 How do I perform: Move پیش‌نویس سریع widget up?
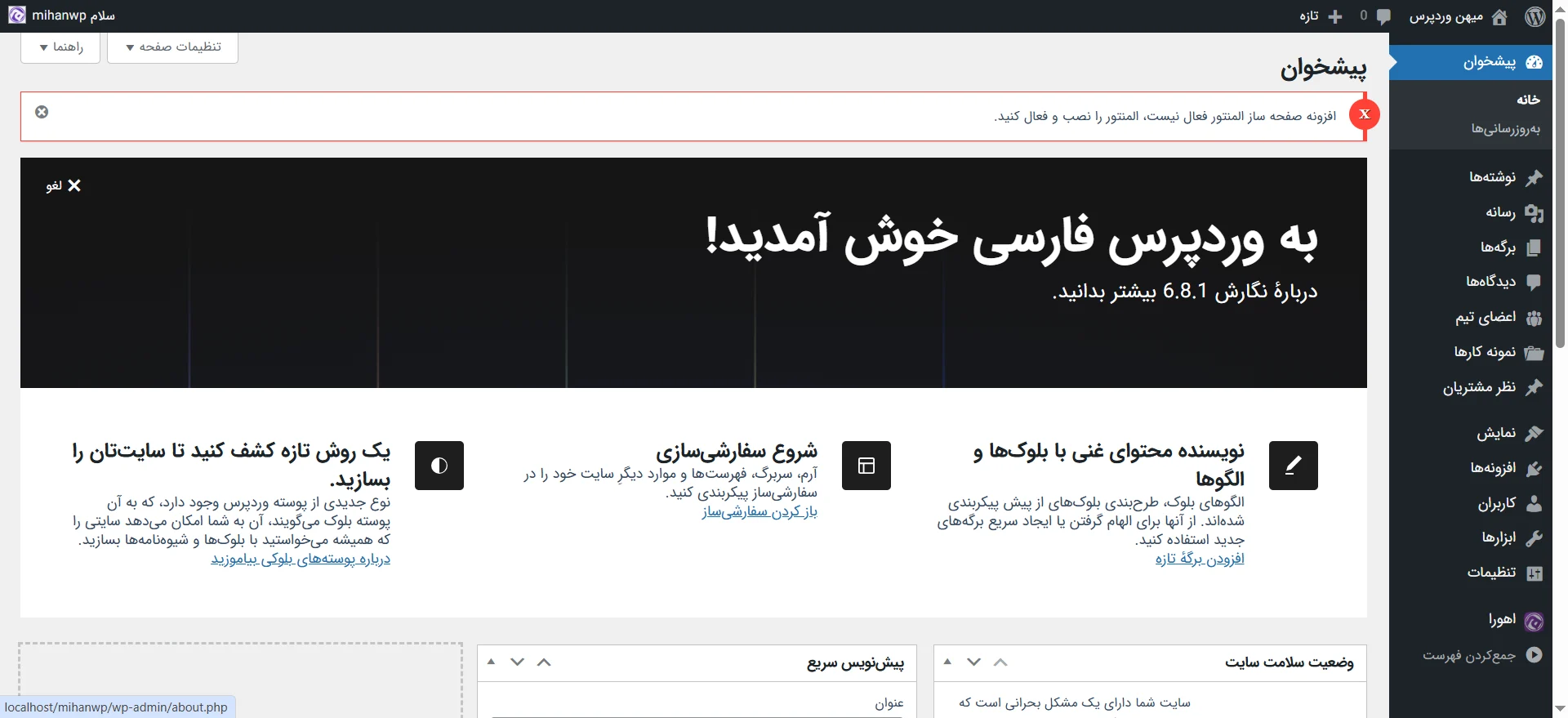tap(544, 662)
